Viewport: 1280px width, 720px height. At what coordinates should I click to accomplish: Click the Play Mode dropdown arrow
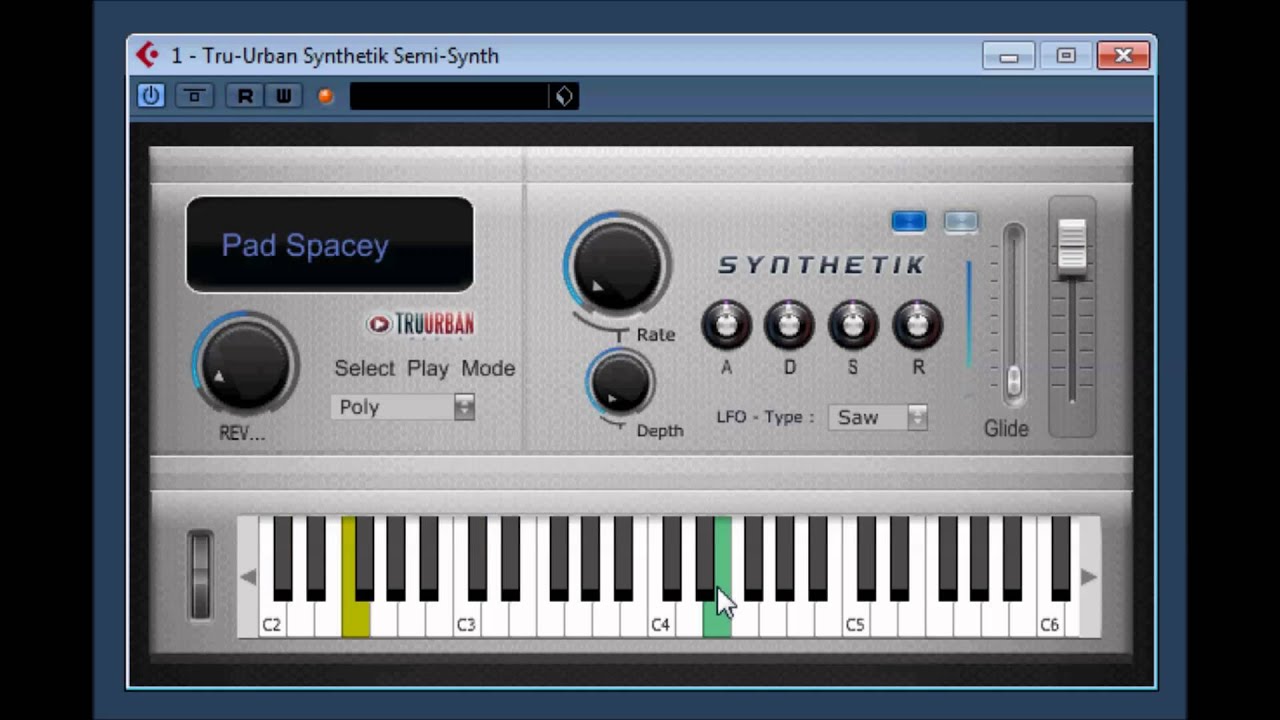pos(464,407)
